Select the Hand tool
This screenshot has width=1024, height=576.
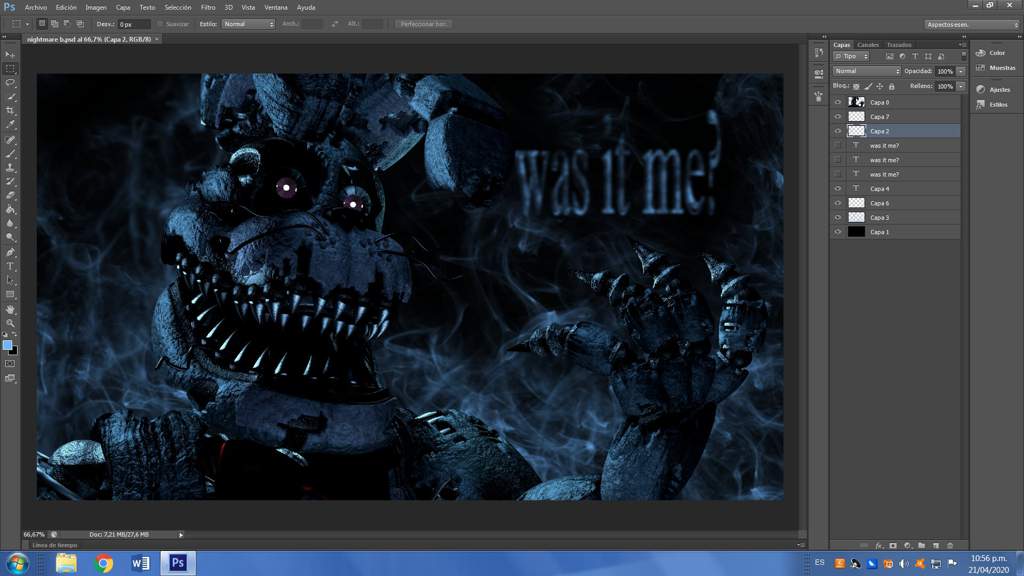click(x=10, y=309)
